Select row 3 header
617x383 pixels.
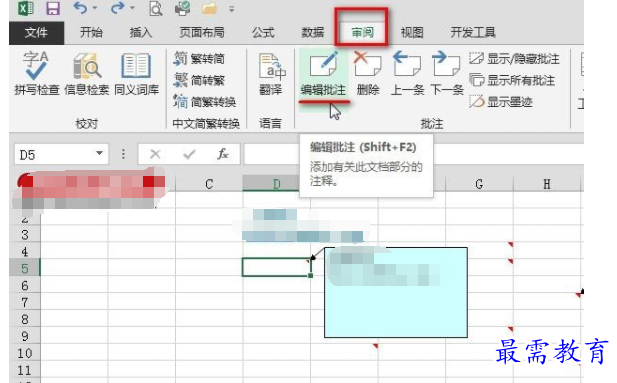point(25,234)
